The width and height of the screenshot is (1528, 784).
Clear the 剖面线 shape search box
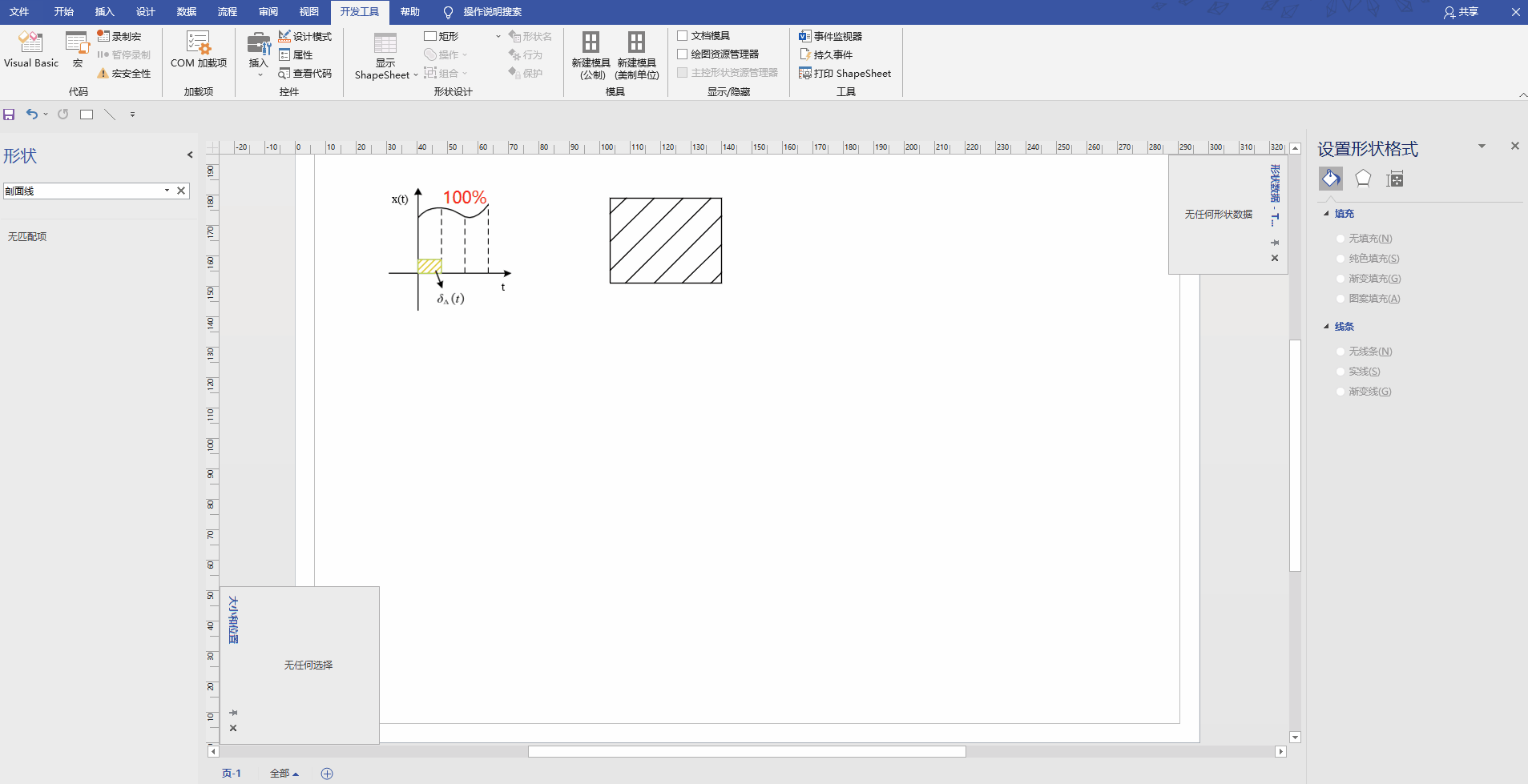point(181,191)
